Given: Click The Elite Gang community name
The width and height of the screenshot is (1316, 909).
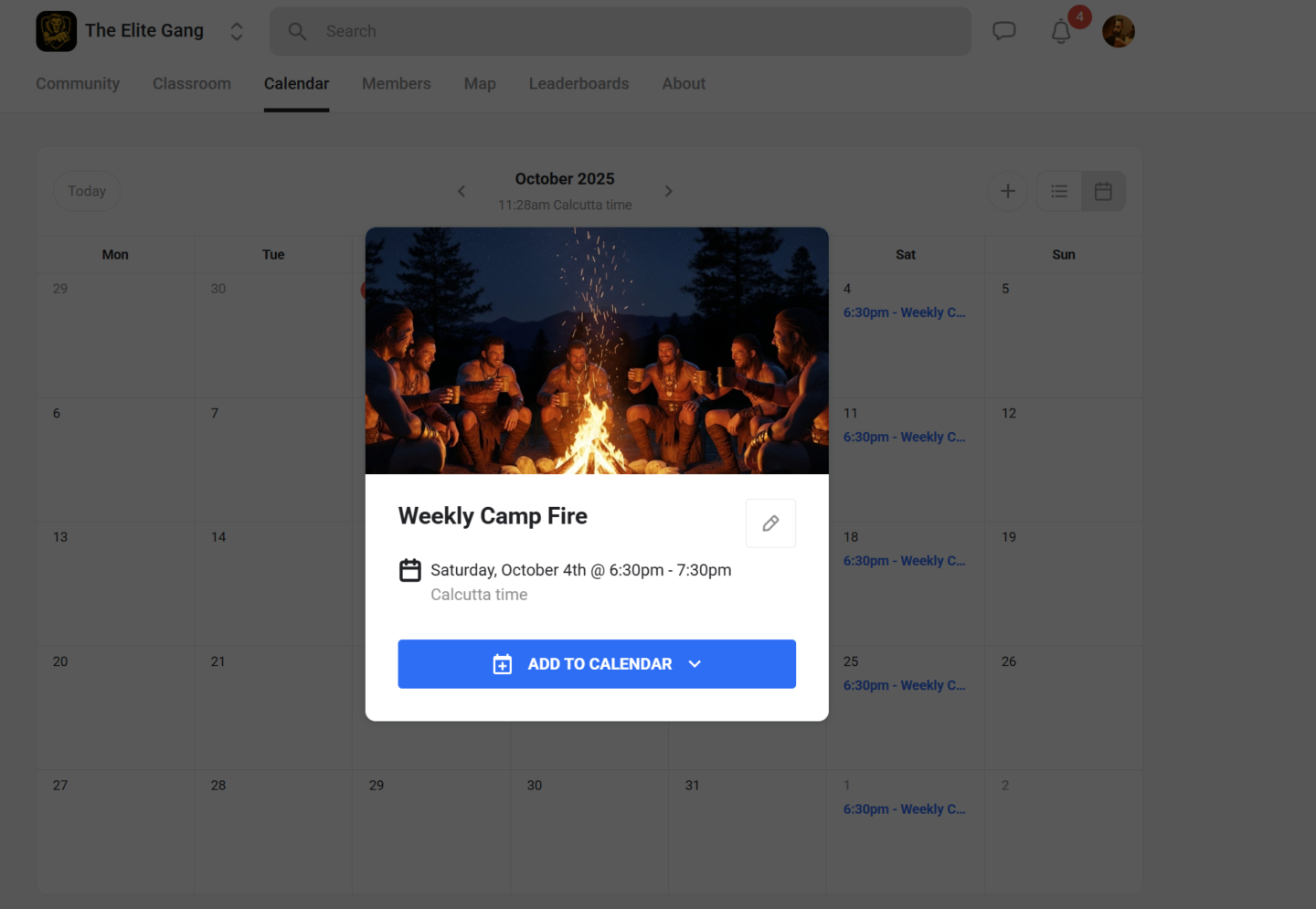Looking at the screenshot, I should [144, 31].
